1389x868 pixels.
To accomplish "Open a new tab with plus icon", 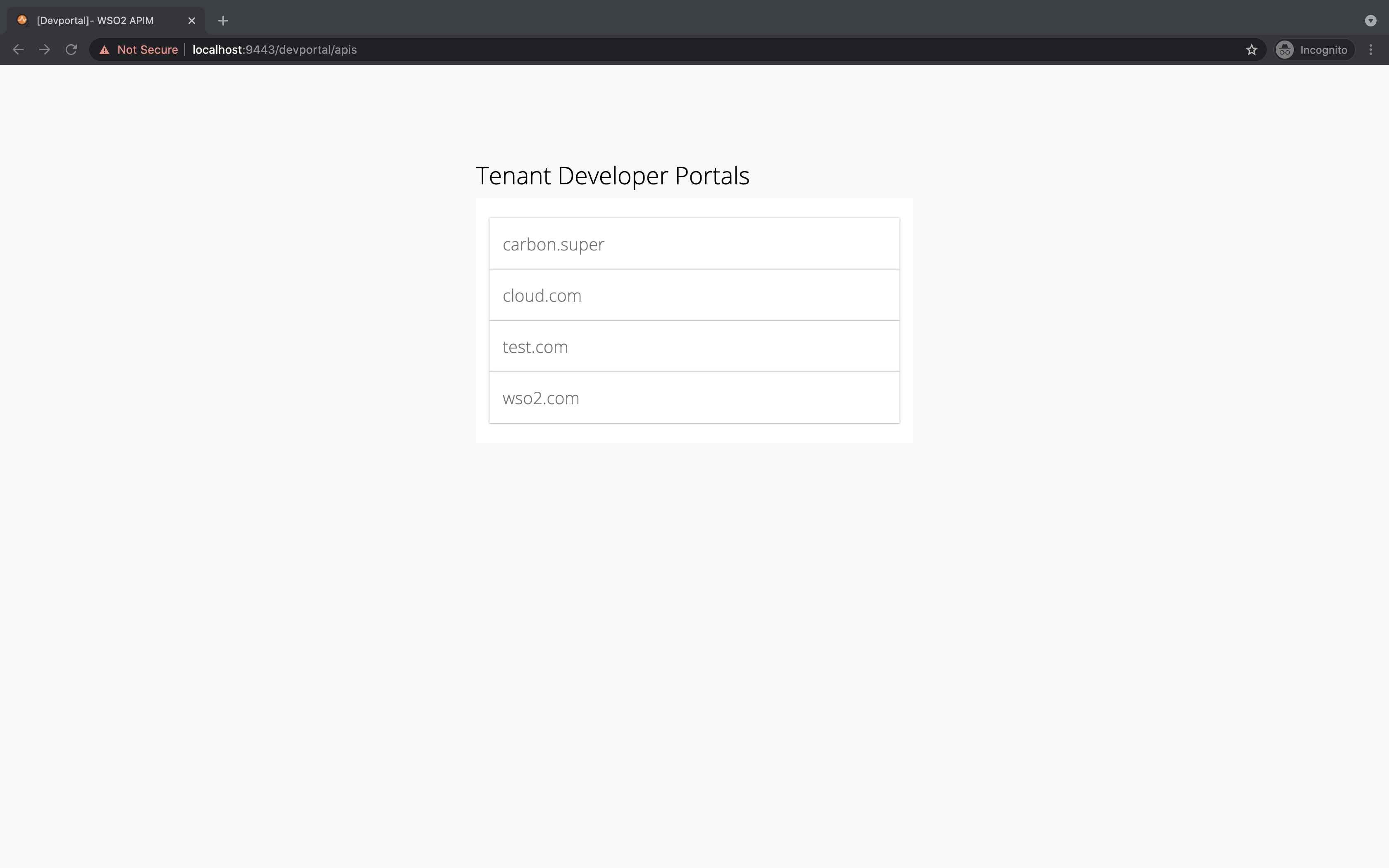I will tap(223, 21).
